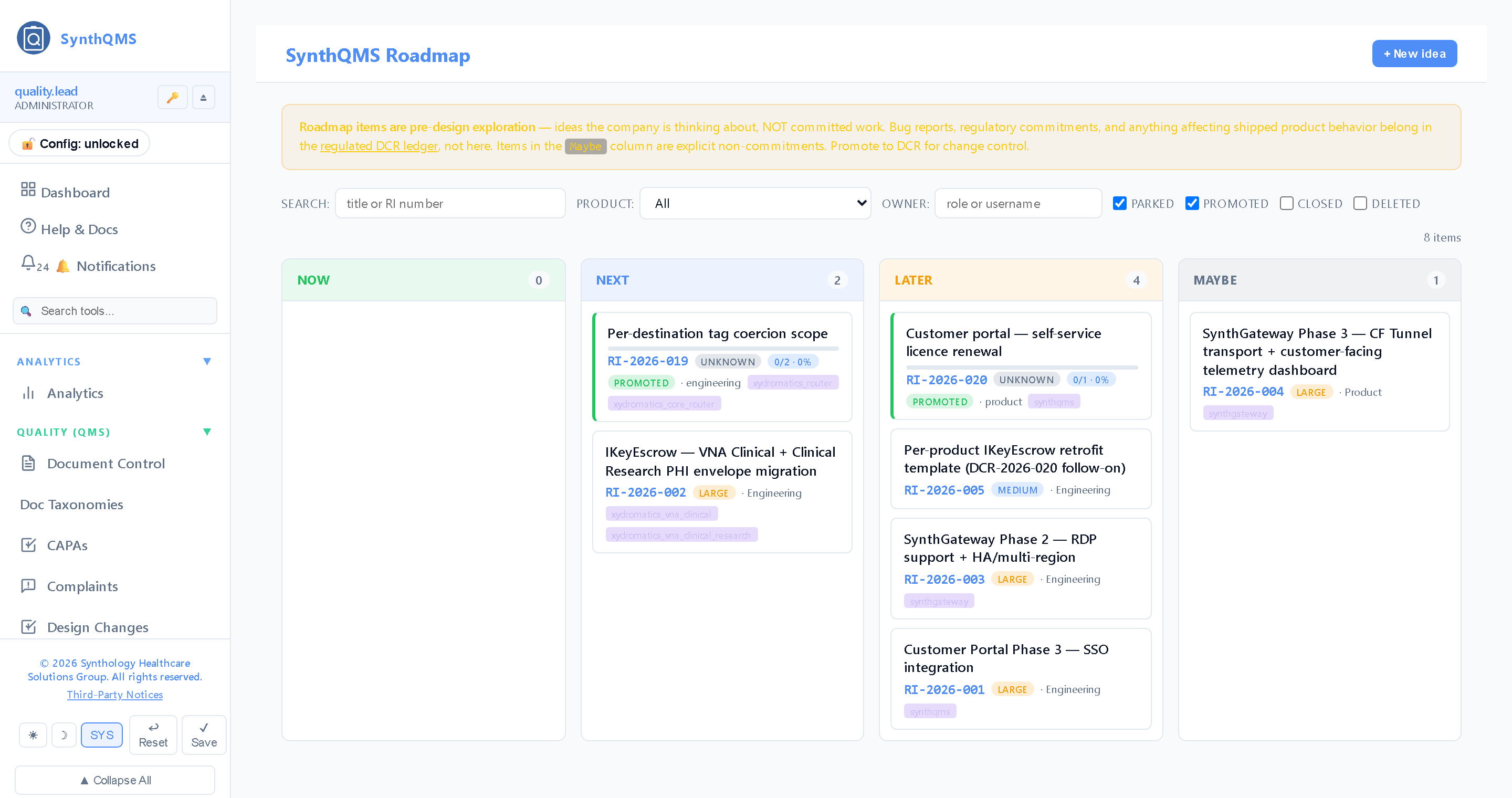Click the Help & Docs question icon
The image size is (1512, 798).
(x=28, y=226)
